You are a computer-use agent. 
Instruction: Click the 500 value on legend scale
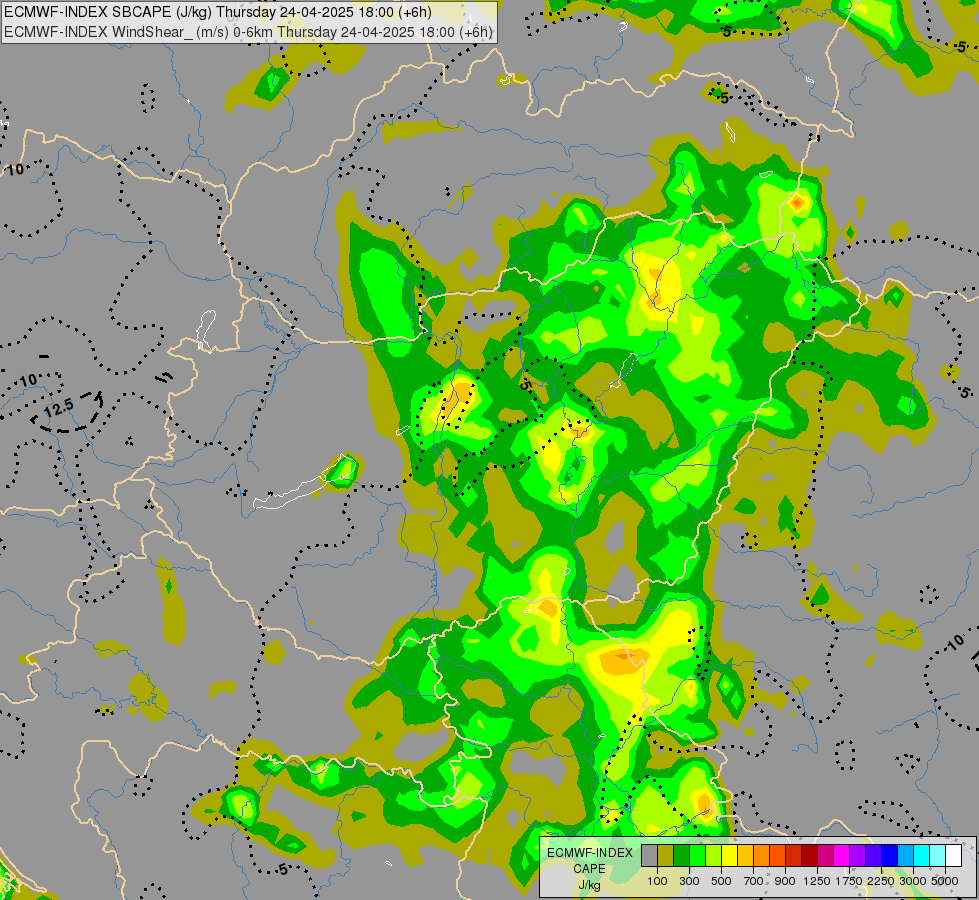click(x=721, y=881)
